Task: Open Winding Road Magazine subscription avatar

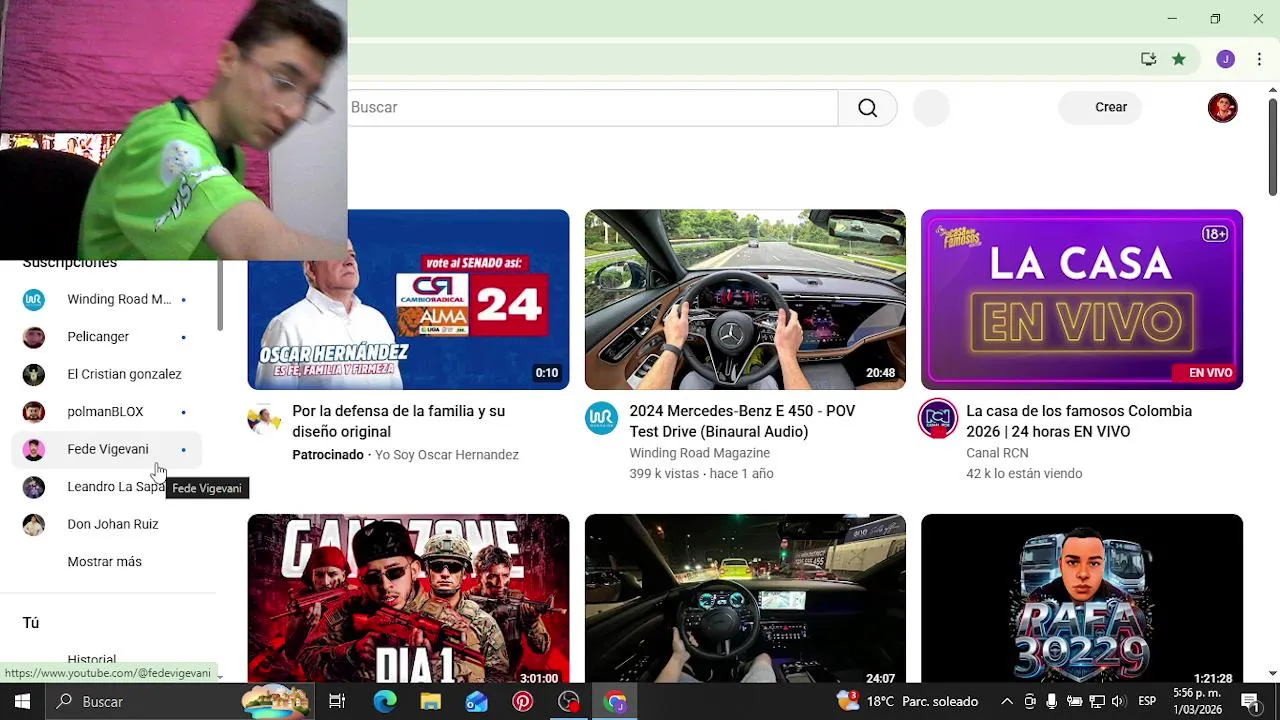Action: pyautogui.click(x=34, y=299)
